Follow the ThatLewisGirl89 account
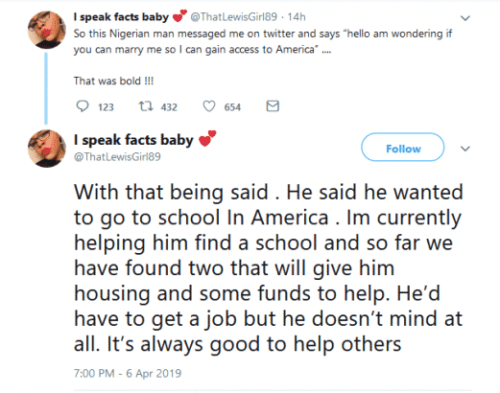This screenshot has width=500, height=393. [x=403, y=147]
